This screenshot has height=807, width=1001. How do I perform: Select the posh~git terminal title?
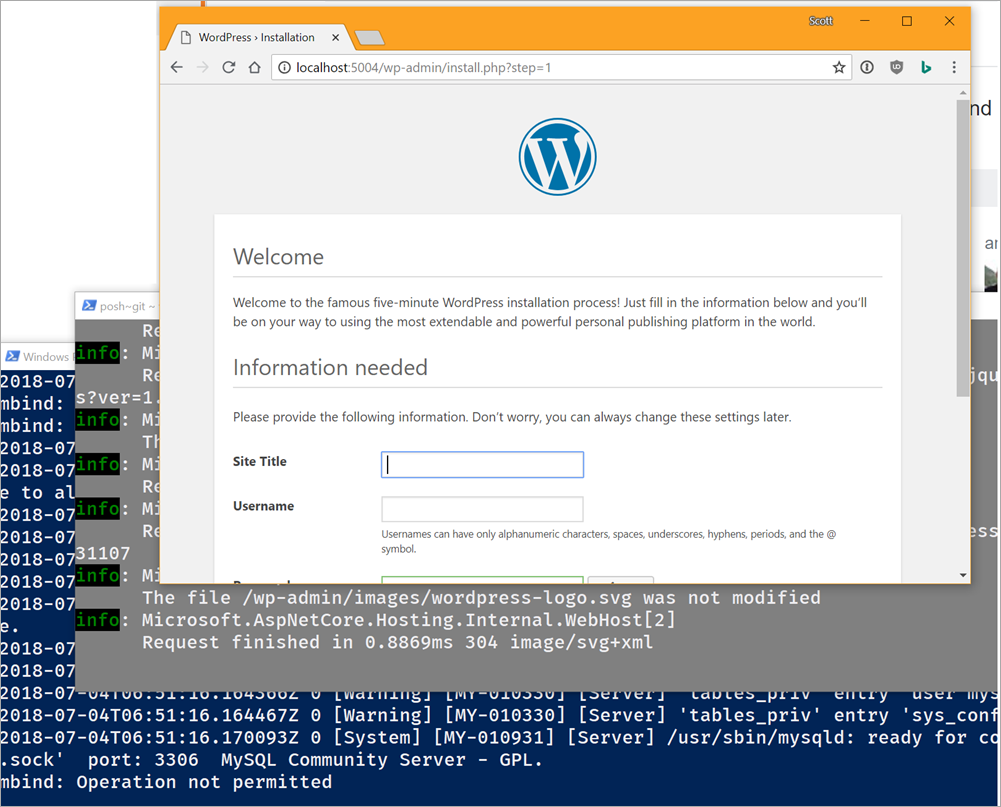click(x=127, y=306)
